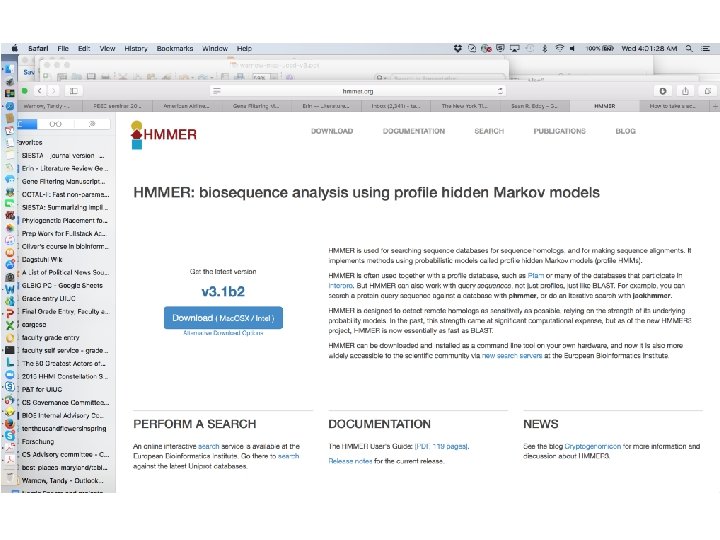Open the History menu

coord(136,48)
